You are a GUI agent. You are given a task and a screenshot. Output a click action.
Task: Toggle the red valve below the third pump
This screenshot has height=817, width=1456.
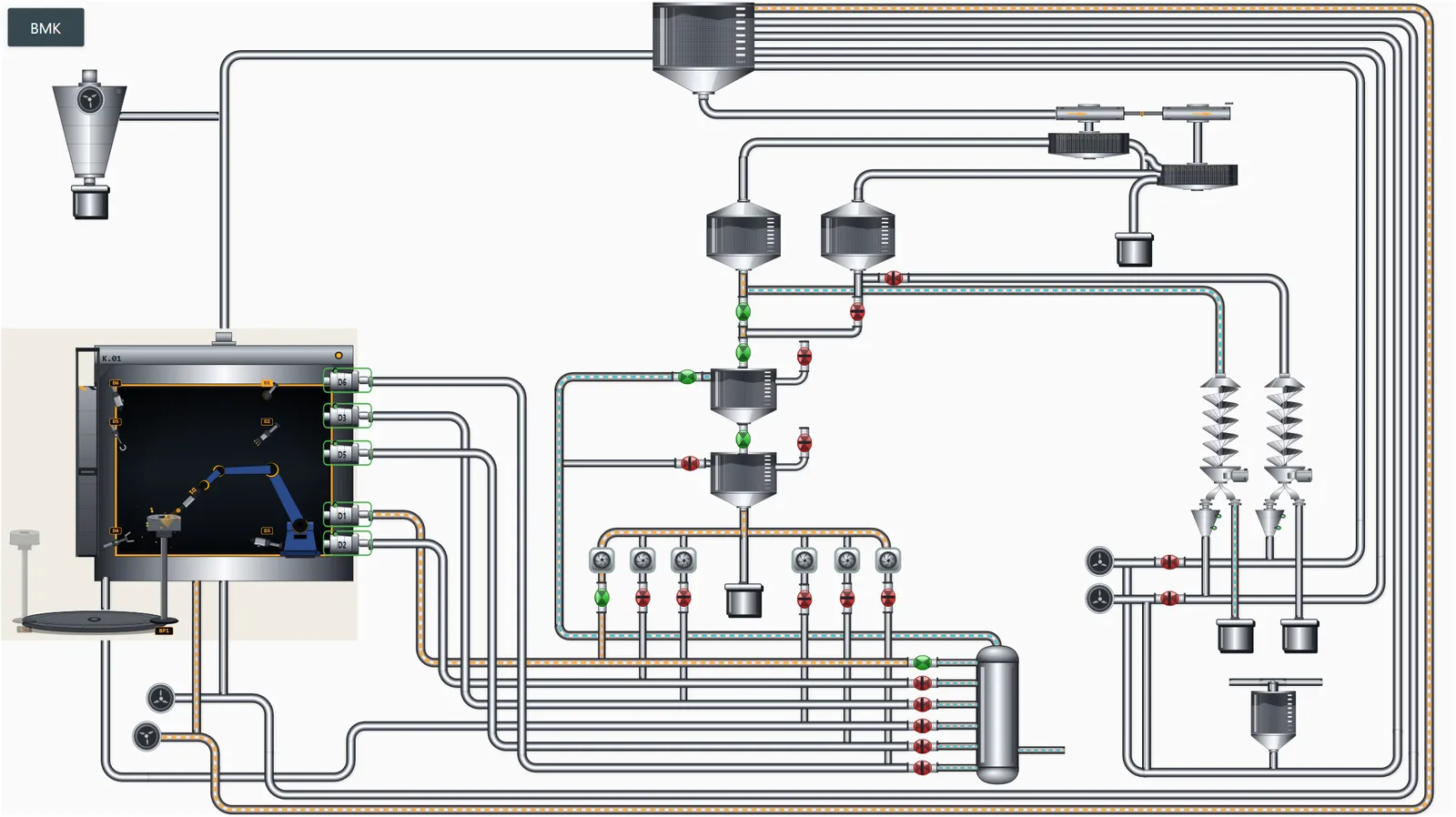[x=683, y=598]
